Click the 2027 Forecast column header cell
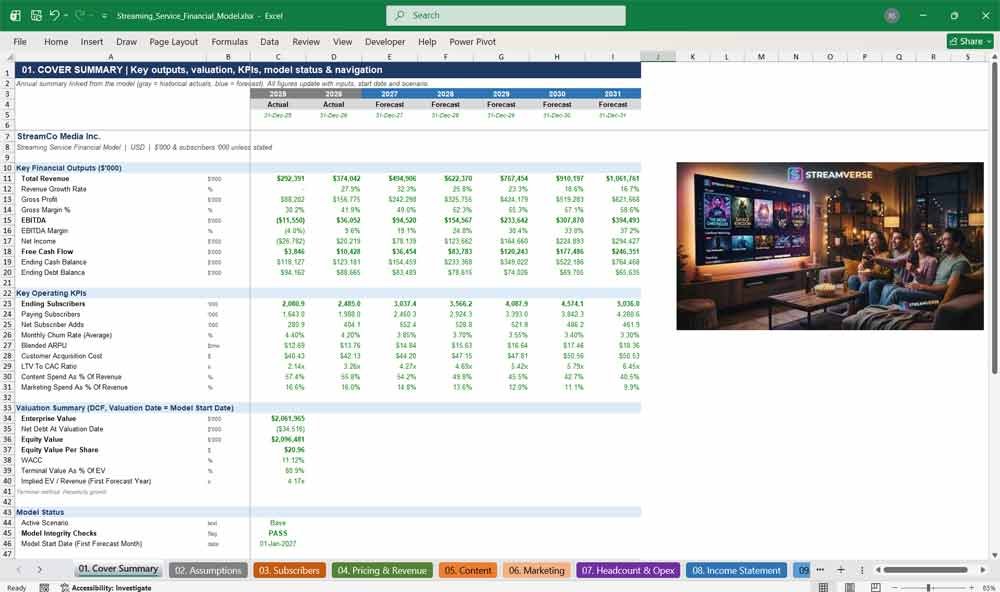Viewport: 1000px width, 592px height. [389, 94]
